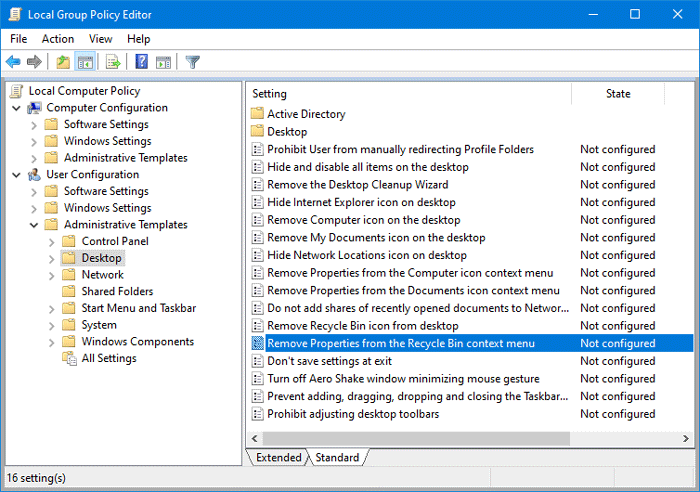
Task: Expand the Network tree node
Action: coord(51,276)
